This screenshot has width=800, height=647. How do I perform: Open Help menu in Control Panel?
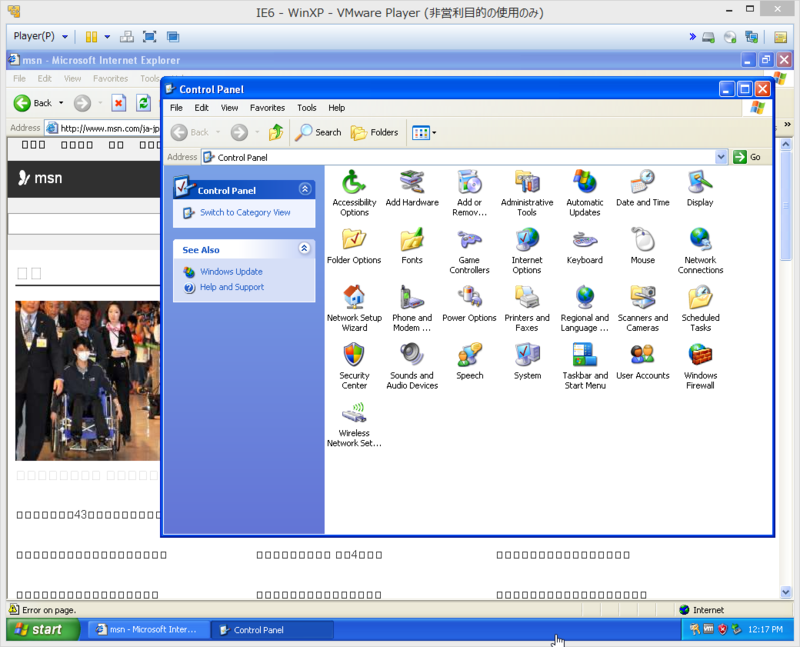tap(336, 108)
